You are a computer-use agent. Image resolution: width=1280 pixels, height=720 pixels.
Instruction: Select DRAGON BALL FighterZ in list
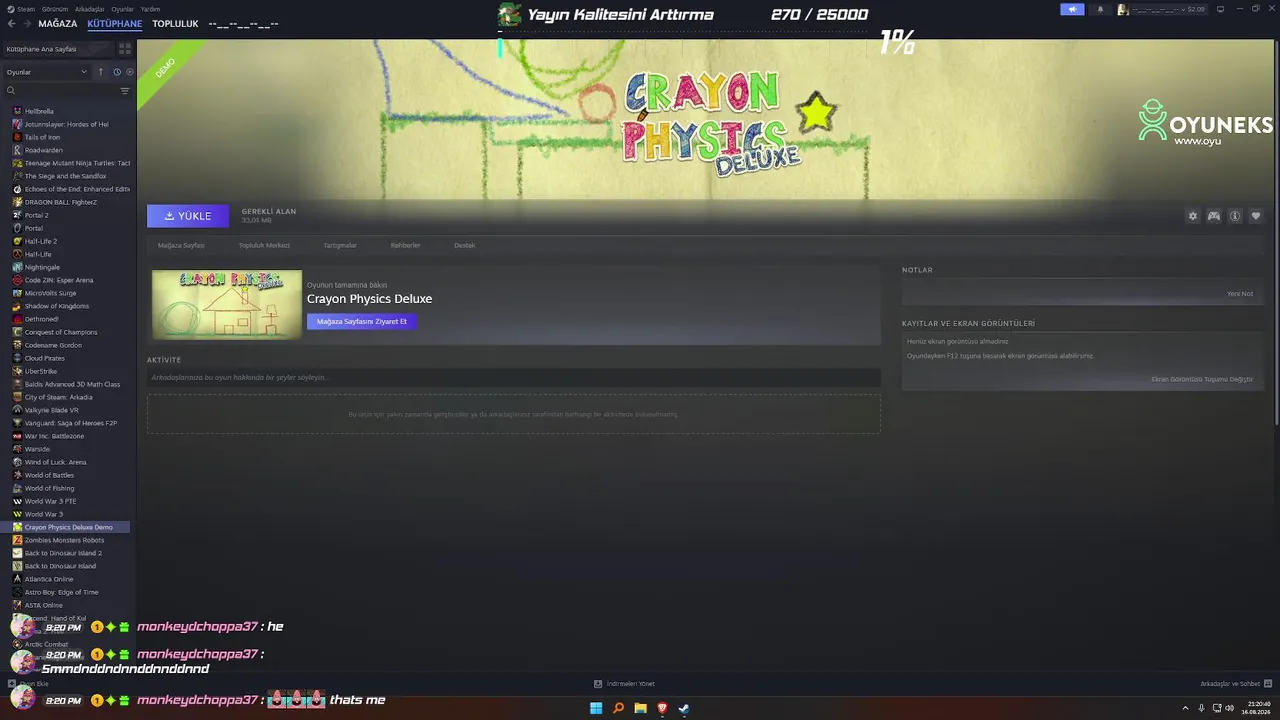[65, 202]
